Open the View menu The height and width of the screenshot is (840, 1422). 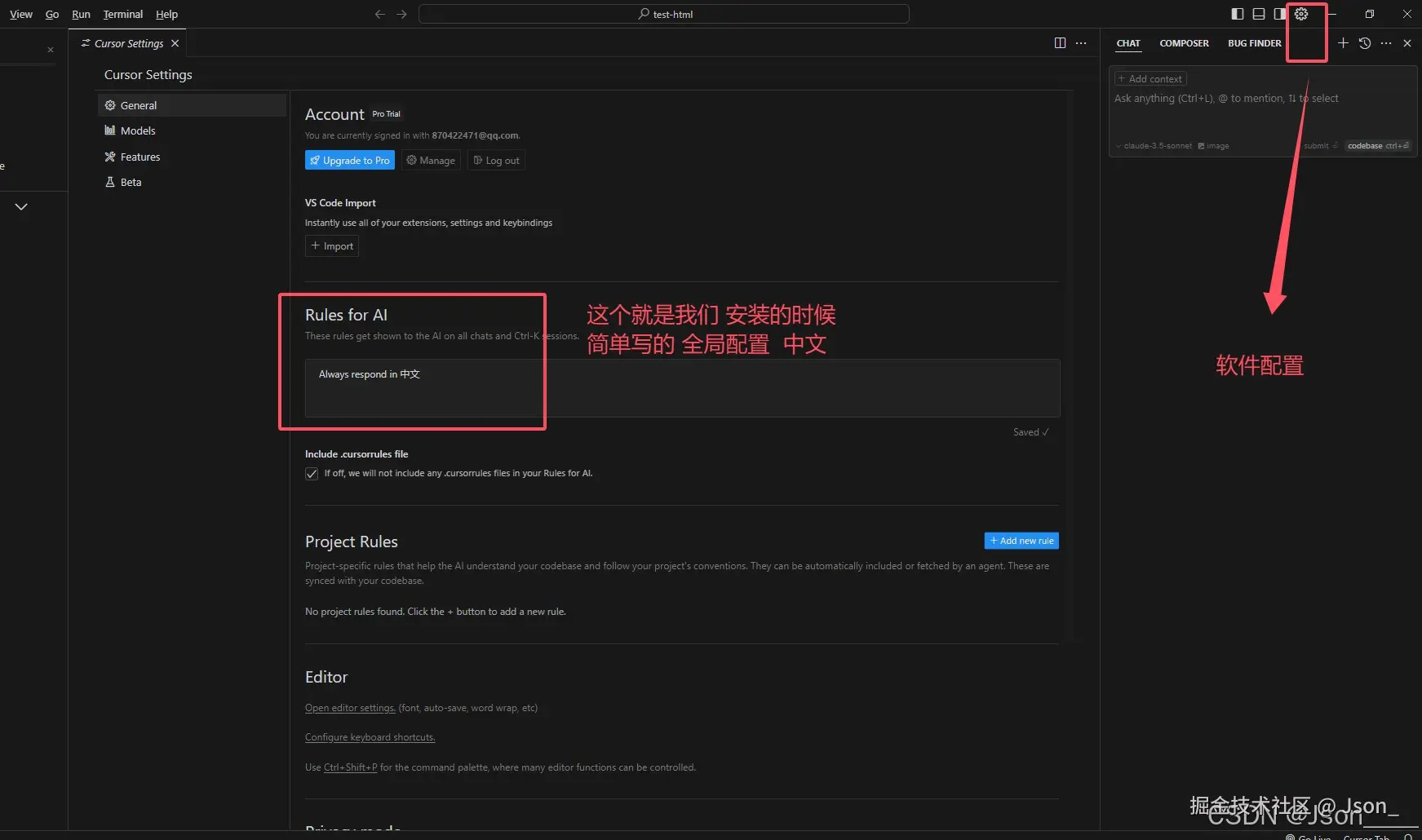[x=21, y=14]
